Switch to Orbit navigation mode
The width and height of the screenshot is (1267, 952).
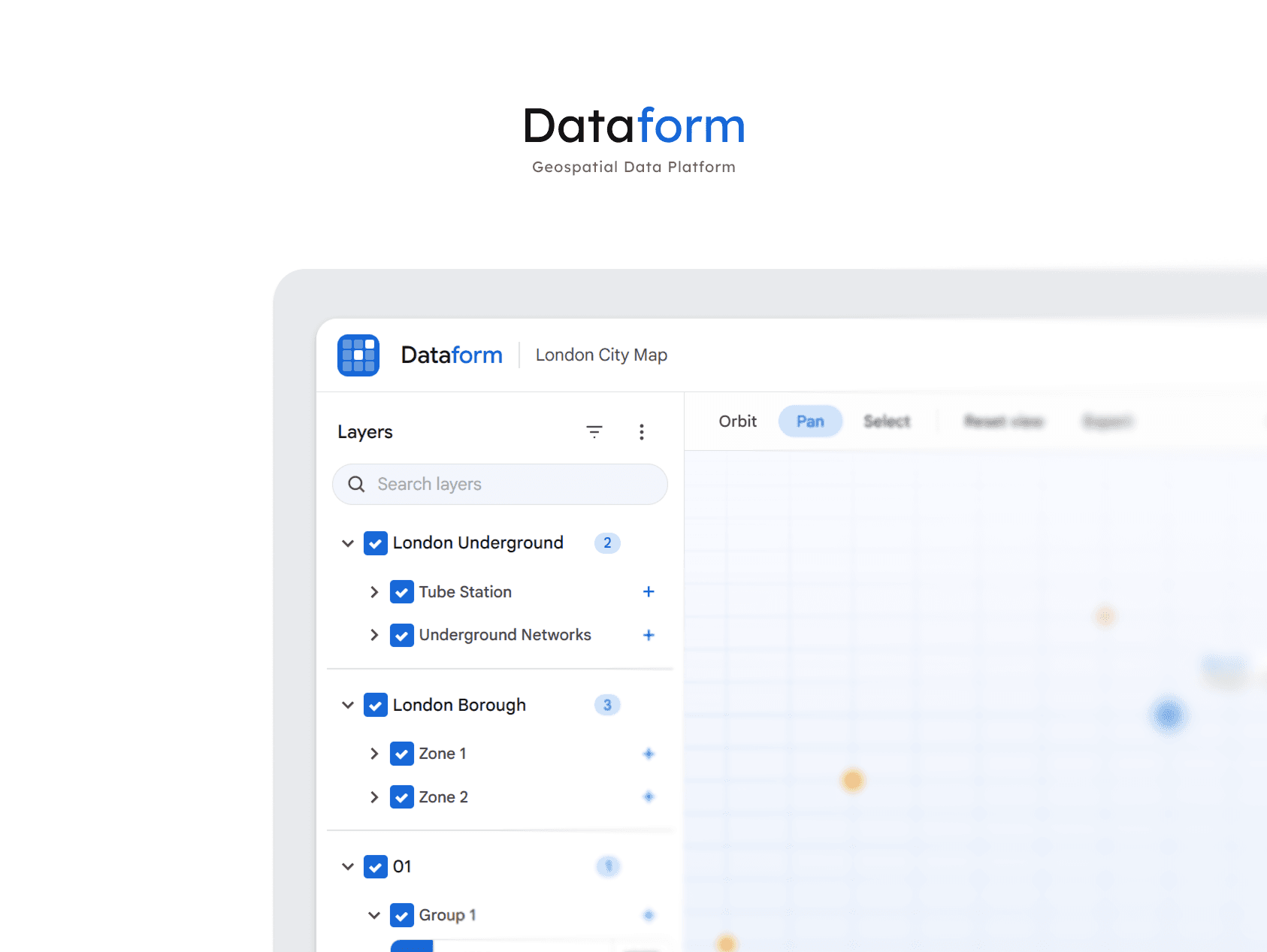[737, 422]
